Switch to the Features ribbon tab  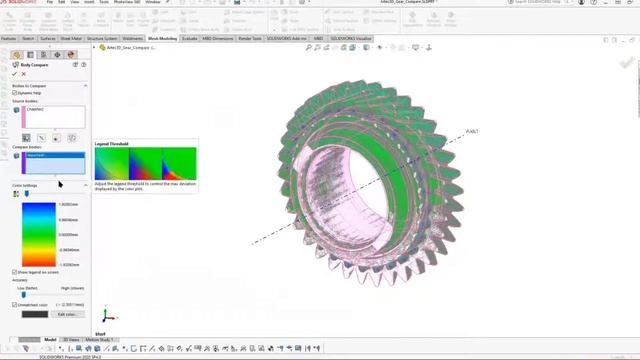coord(9,38)
